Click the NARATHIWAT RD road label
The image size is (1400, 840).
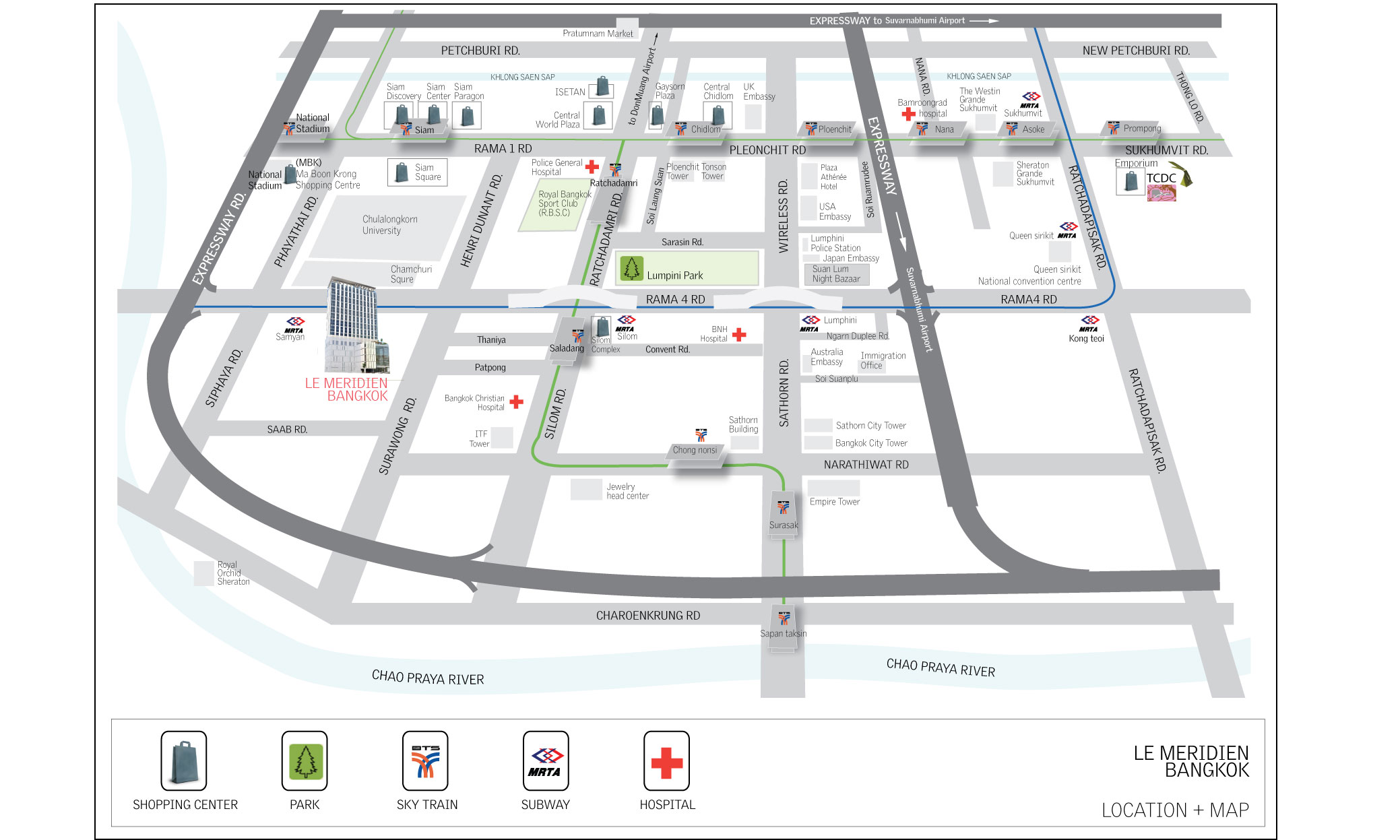[866, 465]
